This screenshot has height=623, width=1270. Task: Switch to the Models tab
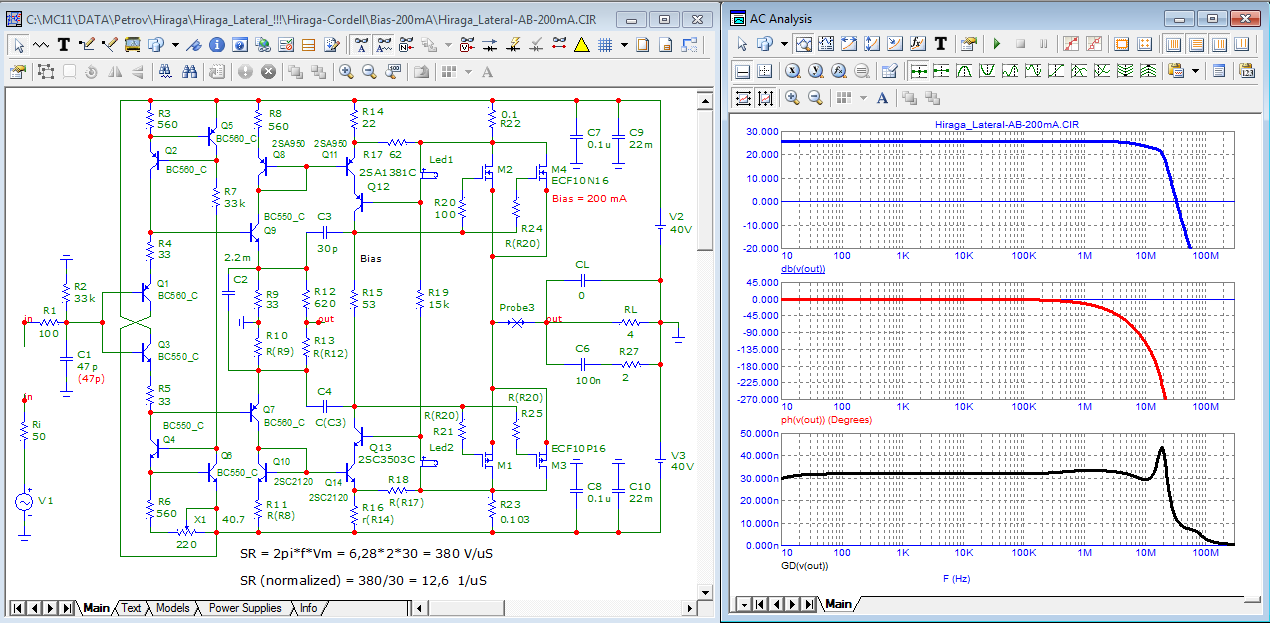(172, 608)
